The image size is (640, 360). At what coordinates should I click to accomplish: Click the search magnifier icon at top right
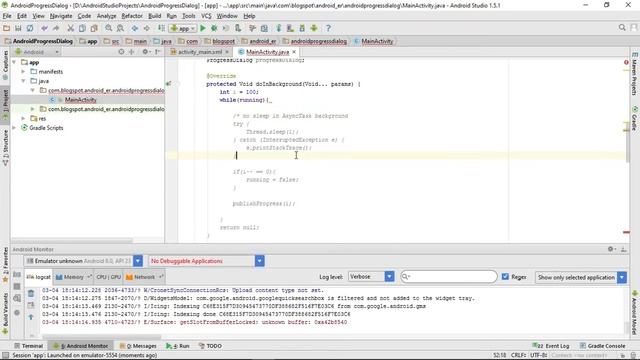pyautogui.click(x=622, y=27)
